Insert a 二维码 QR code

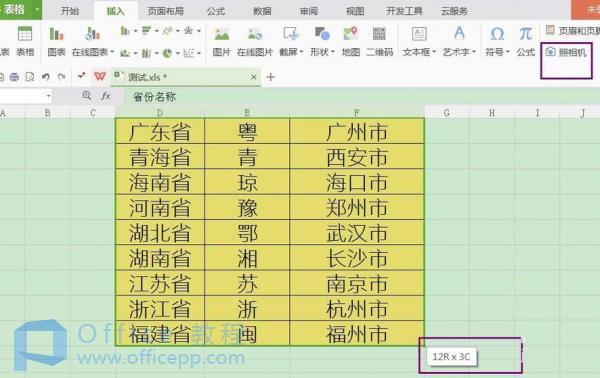tap(379, 40)
